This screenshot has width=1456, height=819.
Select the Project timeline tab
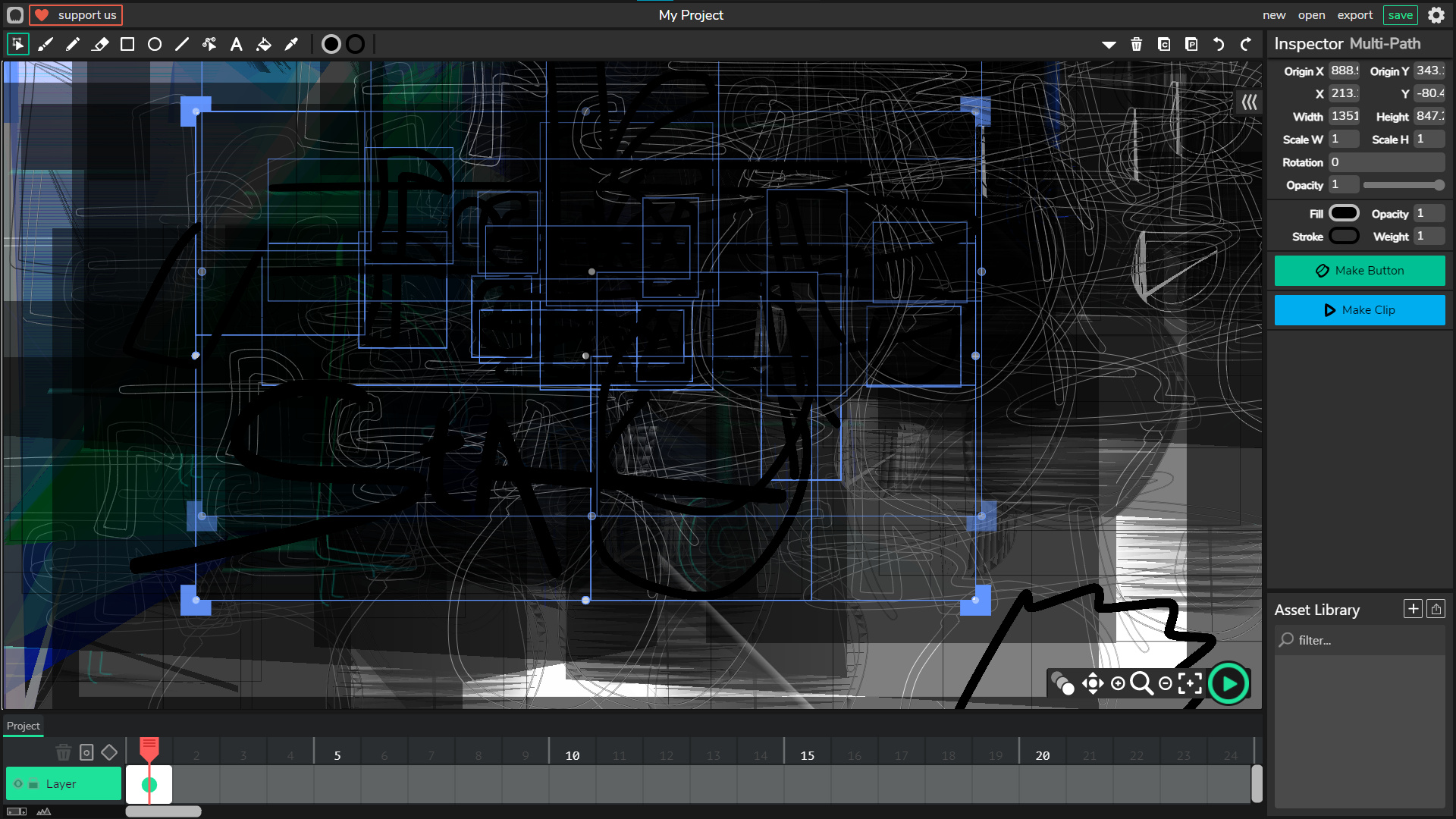[x=23, y=726]
